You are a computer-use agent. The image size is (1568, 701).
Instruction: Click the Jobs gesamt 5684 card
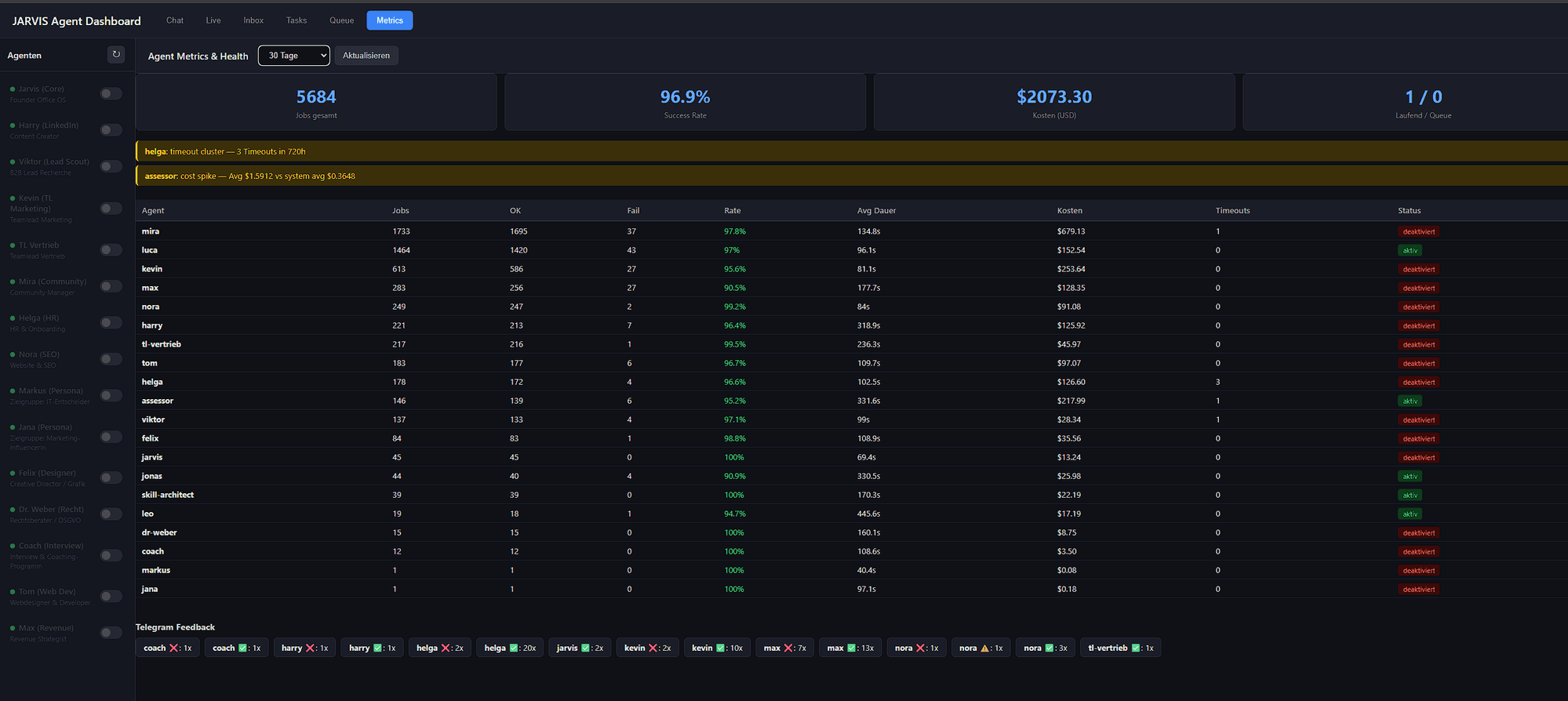[316, 102]
